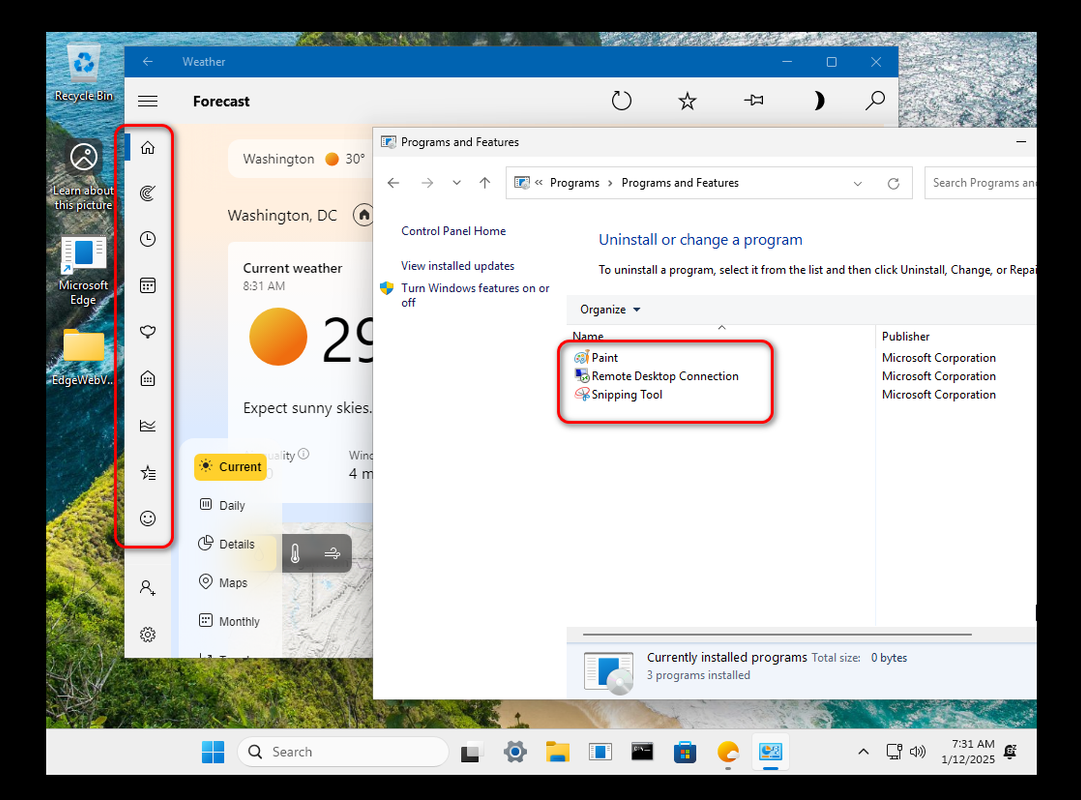Go back in the Weather title bar
The image size is (1081, 800).
(148, 61)
